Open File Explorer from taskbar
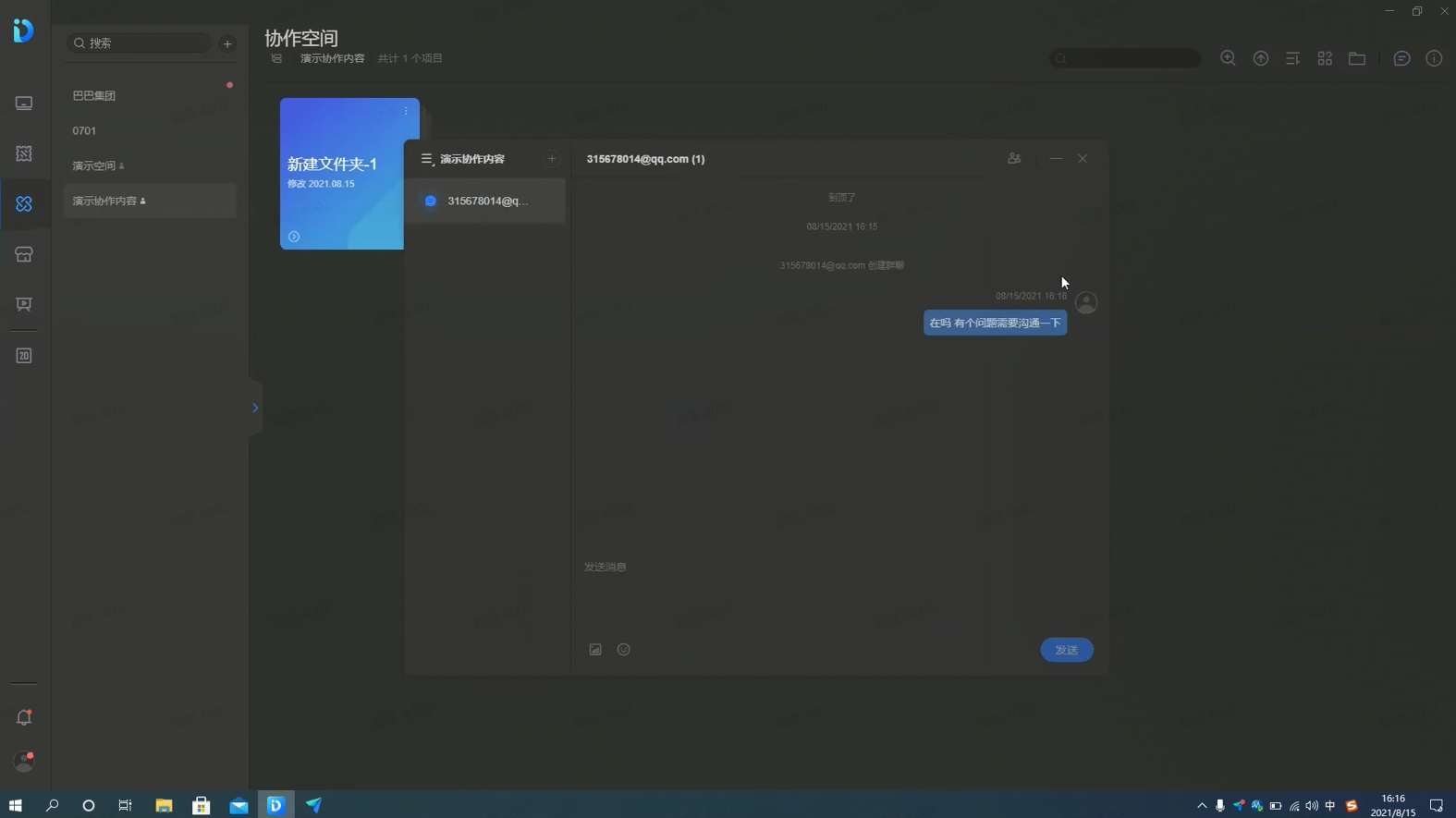This screenshot has width=1456, height=818. point(164,805)
